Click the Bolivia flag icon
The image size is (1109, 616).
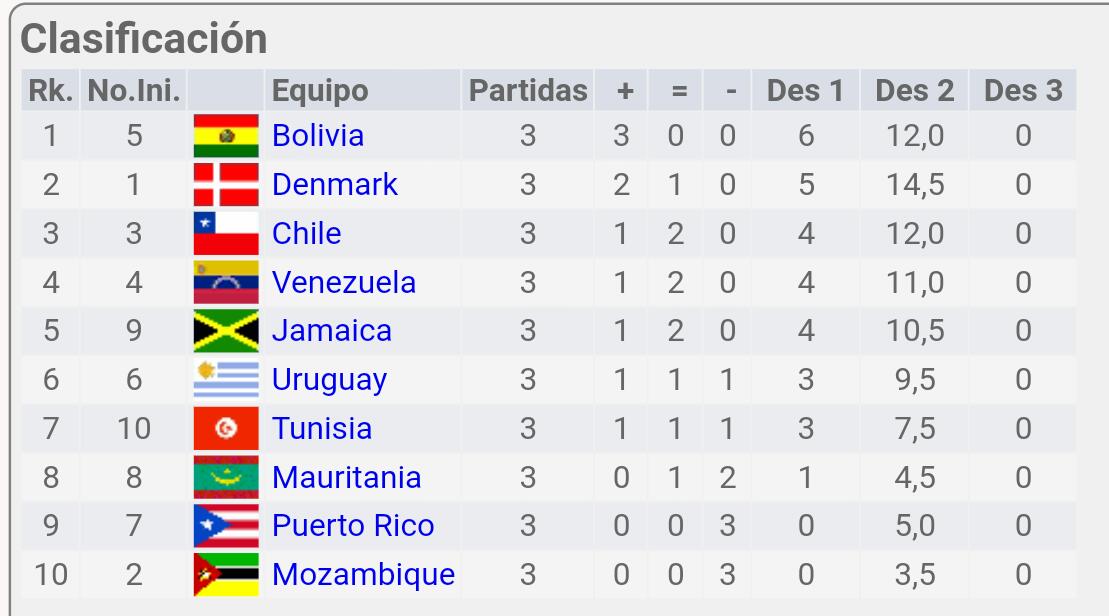pyautogui.click(x=226, y=136)
